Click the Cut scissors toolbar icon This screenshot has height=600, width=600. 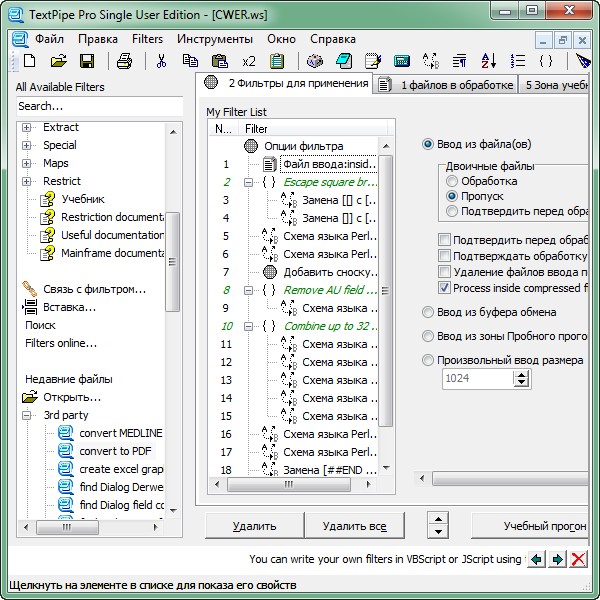161,62
